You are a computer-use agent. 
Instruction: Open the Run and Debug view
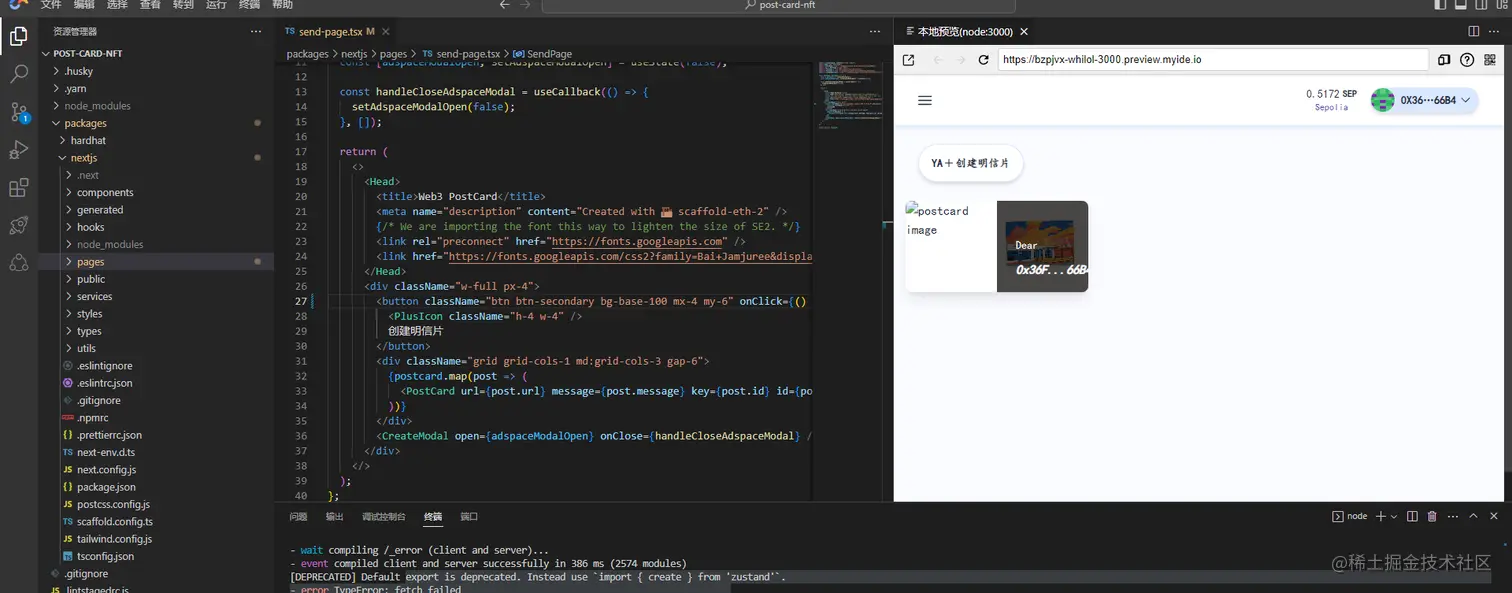pos(18,150)
